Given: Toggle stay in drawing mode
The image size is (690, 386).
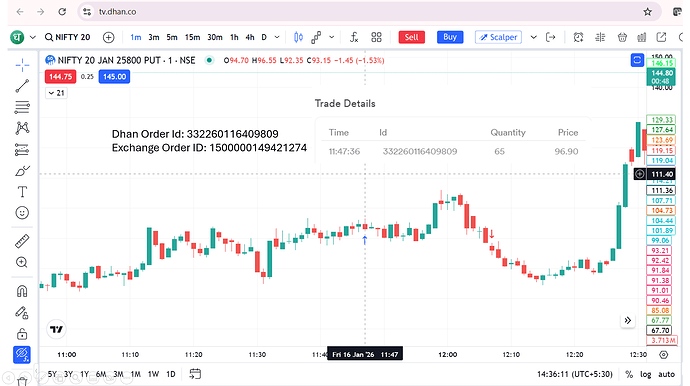Looking at the screenshot, I should pos(22,312).
